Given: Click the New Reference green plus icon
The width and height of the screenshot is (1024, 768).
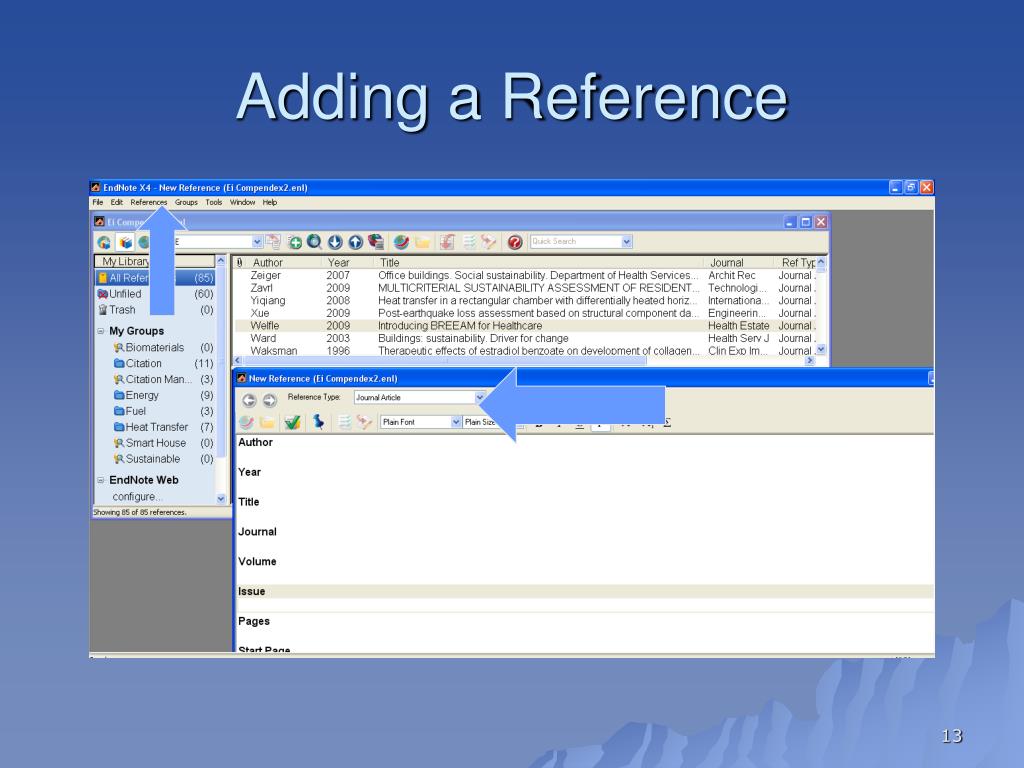Looking at the screenshot, I should coord(295,242).
